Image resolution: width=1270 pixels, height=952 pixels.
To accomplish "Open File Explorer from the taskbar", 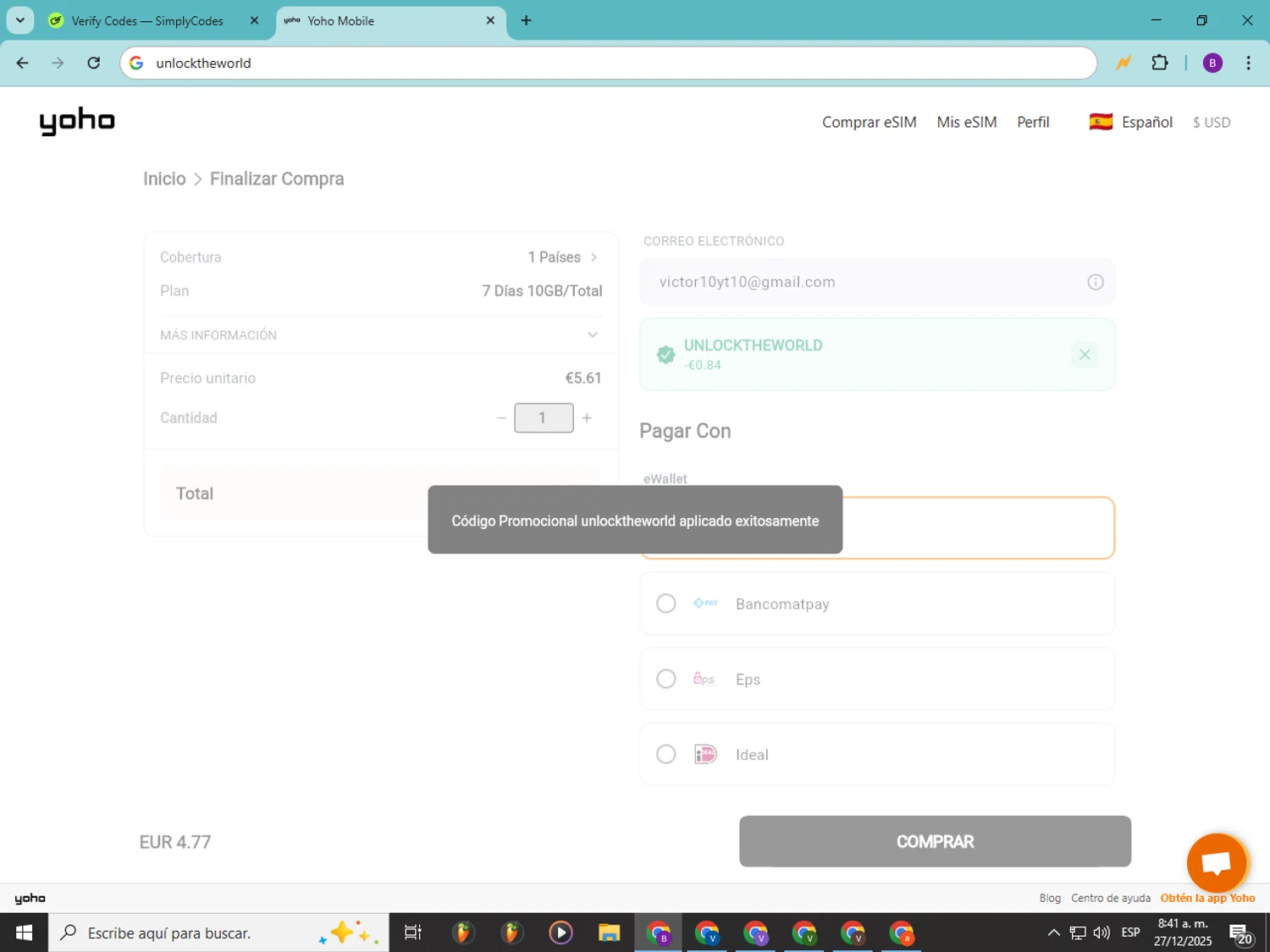I will coord(609,933).
